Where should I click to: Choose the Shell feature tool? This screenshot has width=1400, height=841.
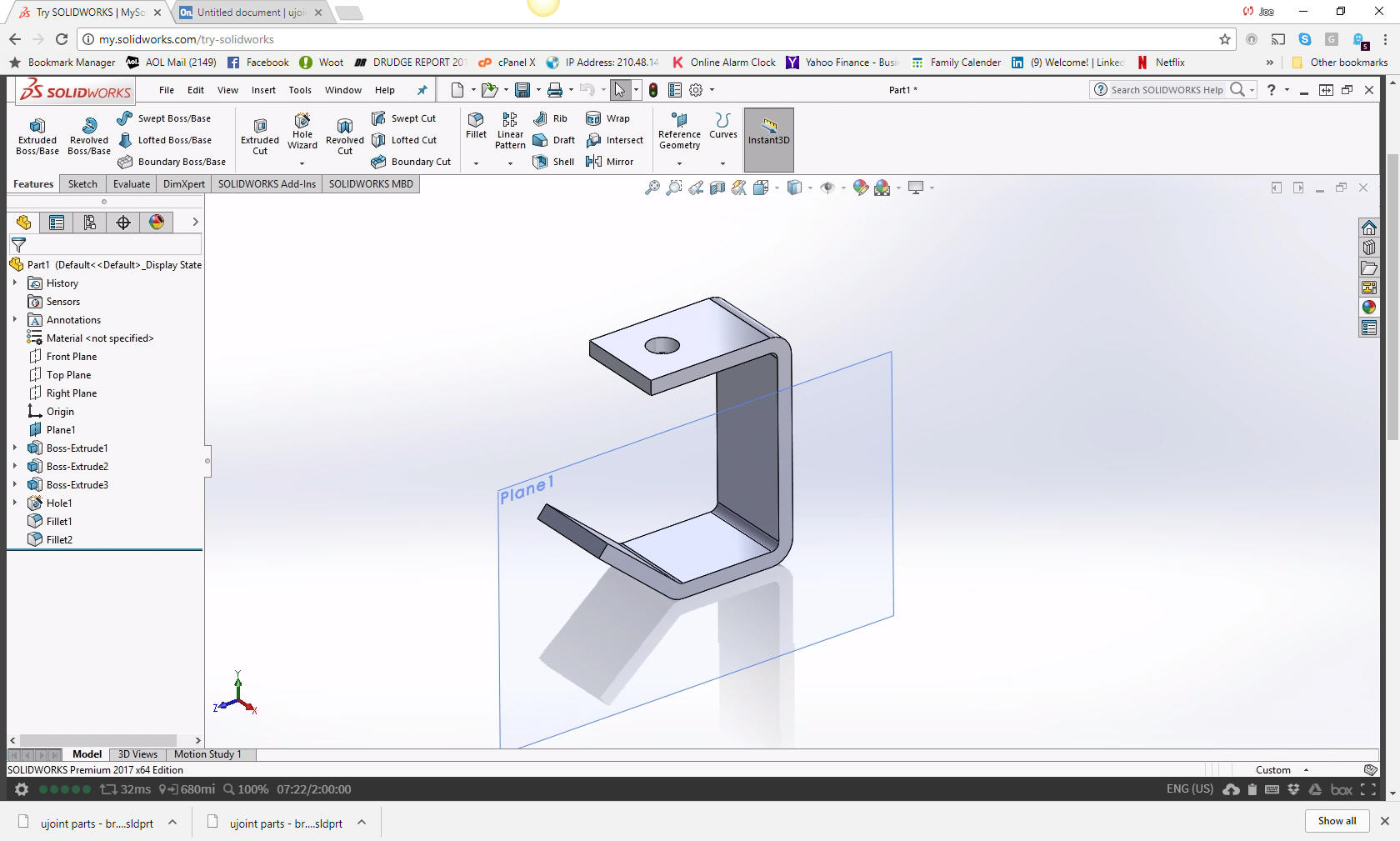click(554, 162)
